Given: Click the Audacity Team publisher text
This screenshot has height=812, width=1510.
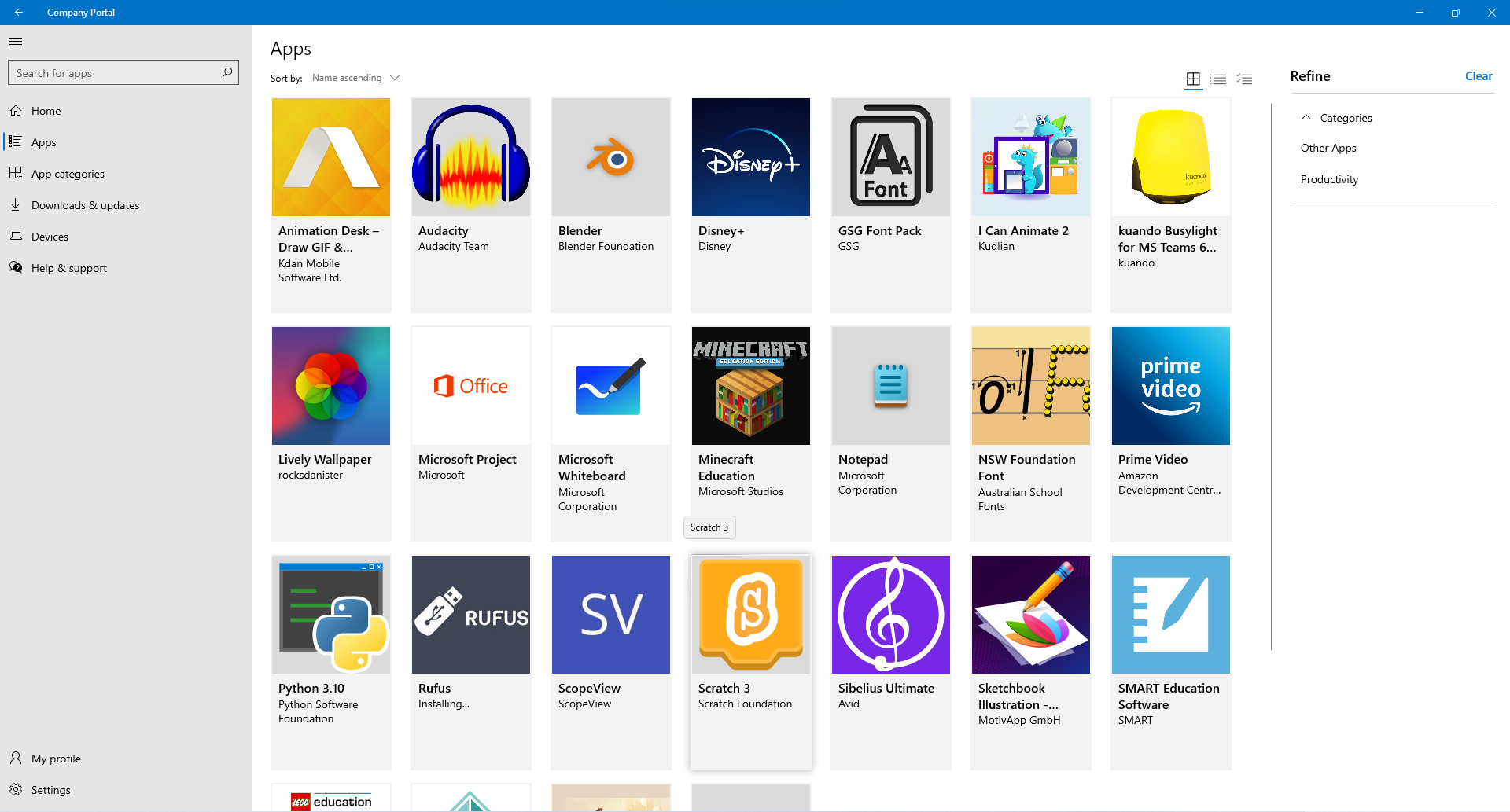Looking at the screenshot, I should [x=454, y=246].
